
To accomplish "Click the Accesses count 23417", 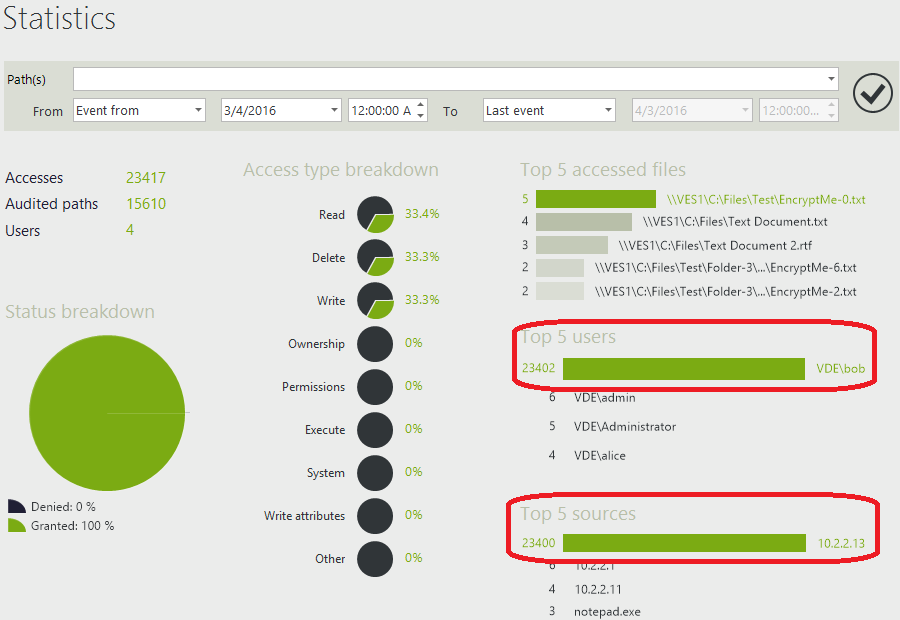I will [146, 178].
